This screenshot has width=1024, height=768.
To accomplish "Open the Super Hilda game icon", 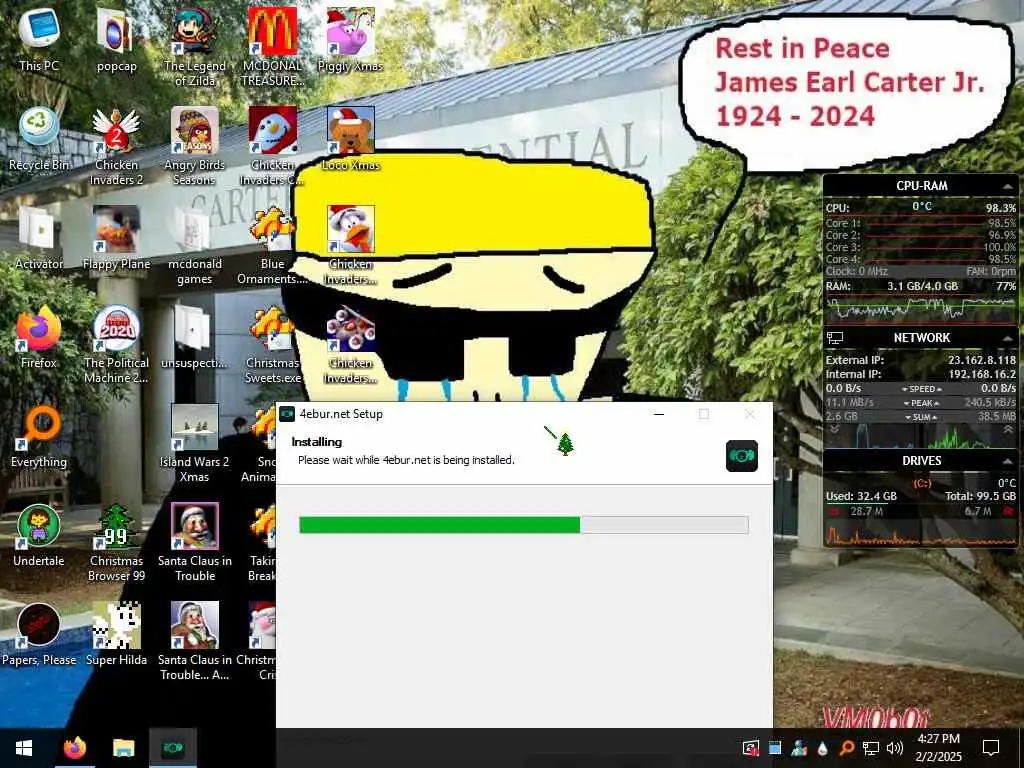I will click(x=116, y=634).
